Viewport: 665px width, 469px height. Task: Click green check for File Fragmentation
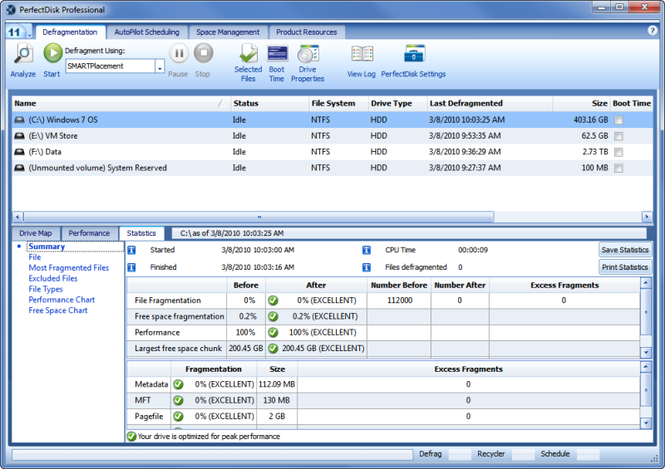click(273, 301)
